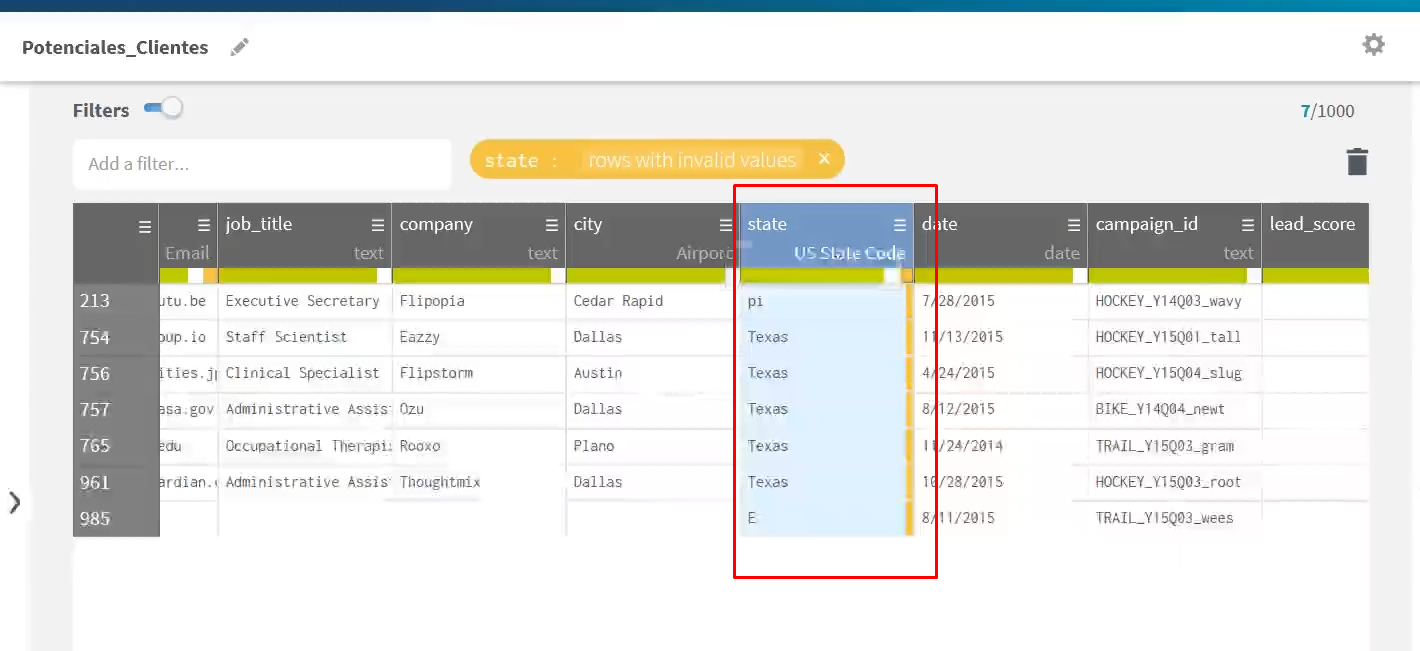This screenshot has width=1420, height=651.
Task: Remove the state filter with its X
Action: coord(824,159)
